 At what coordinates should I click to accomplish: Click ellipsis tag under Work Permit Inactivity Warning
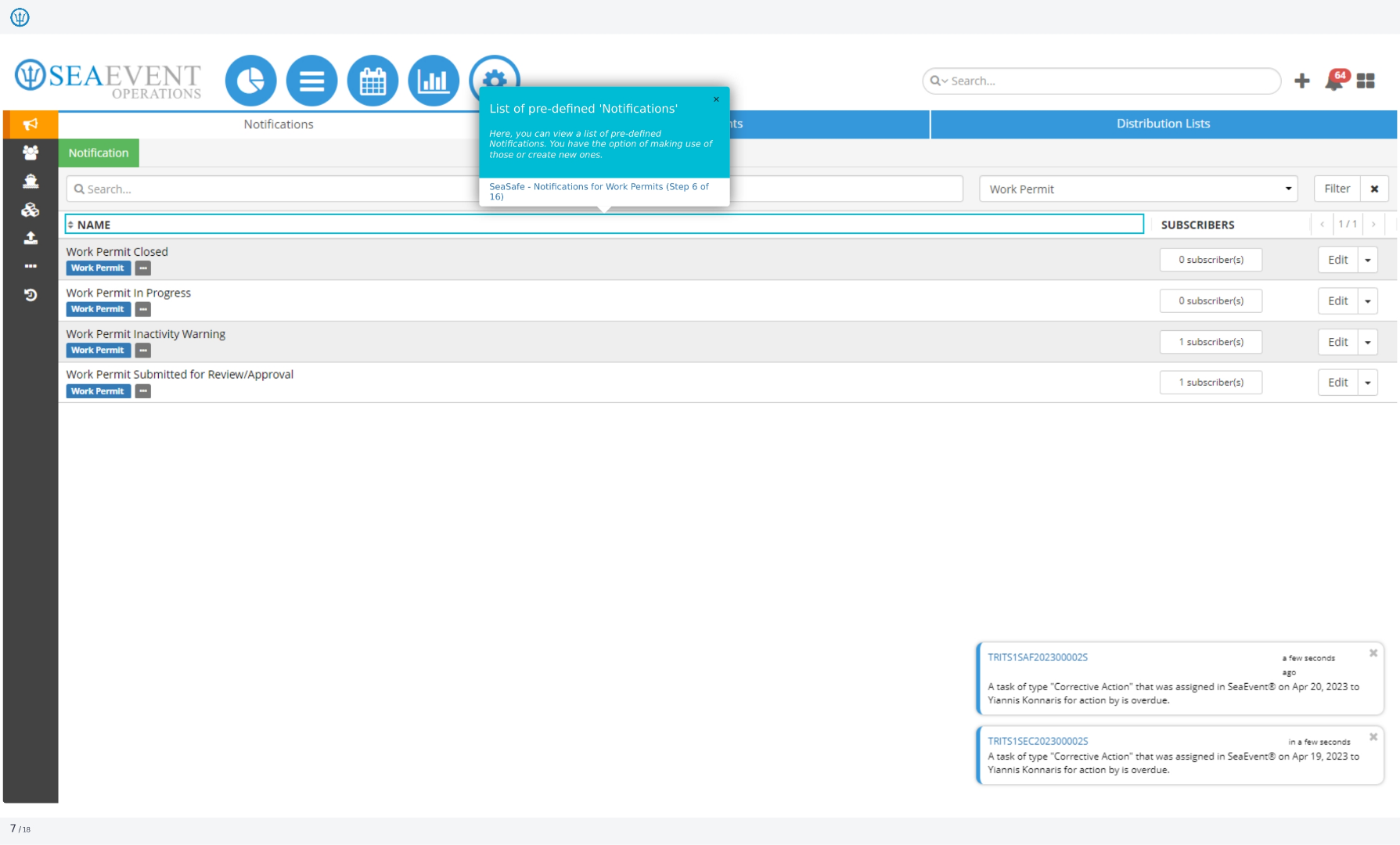click(x=142, y=351)
